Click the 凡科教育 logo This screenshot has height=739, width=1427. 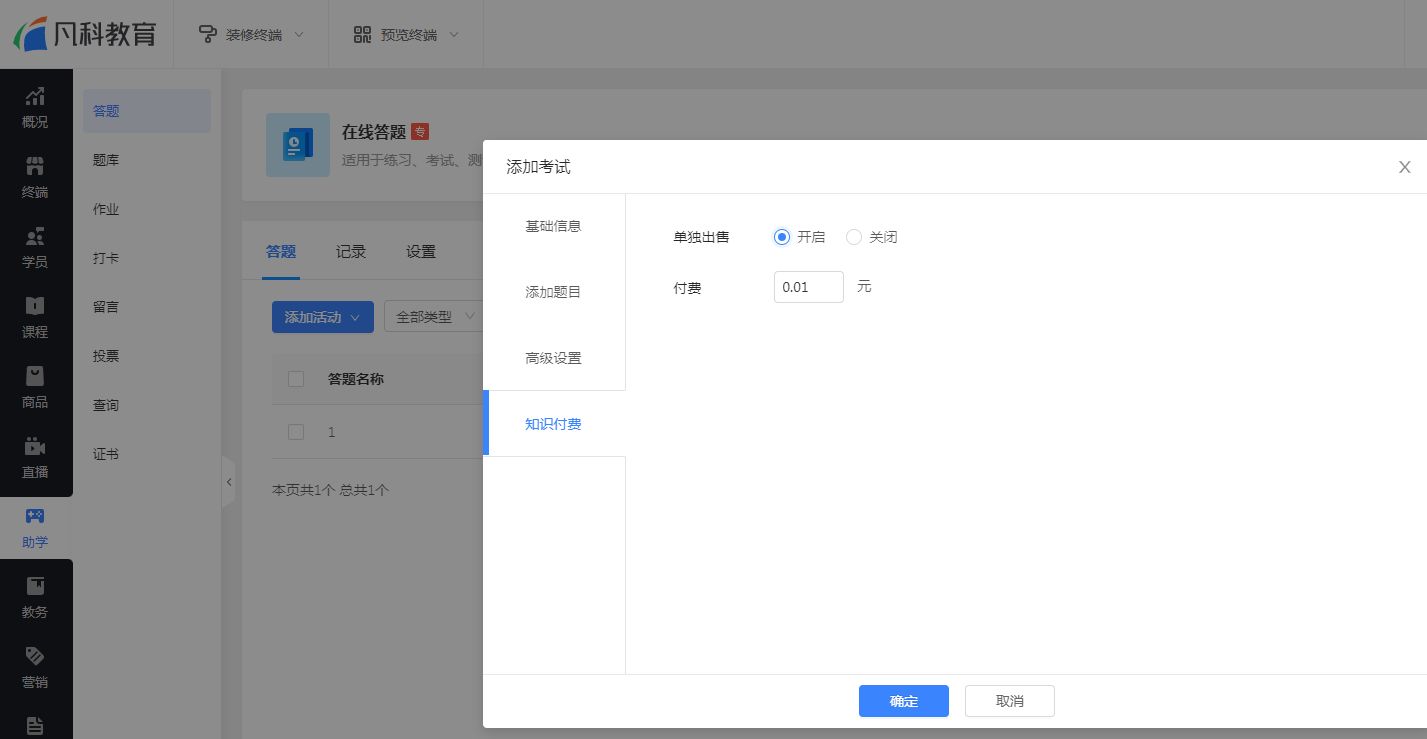(x=85, y=33)
